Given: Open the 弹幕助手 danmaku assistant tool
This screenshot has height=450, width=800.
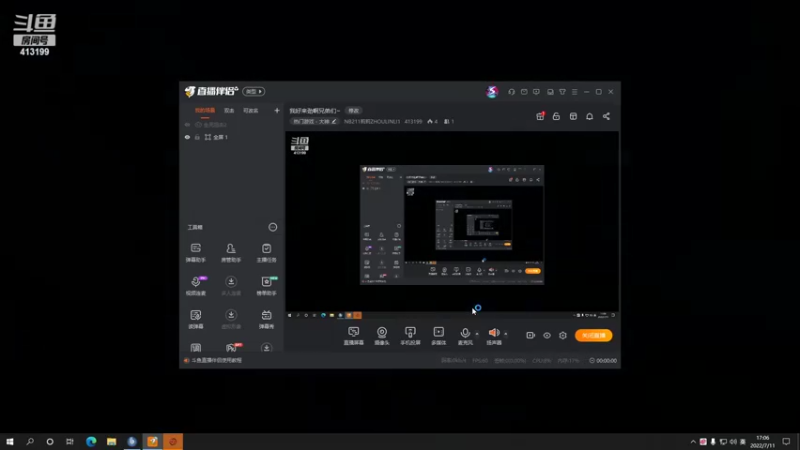Looking at the screenshot, I should click(195, 253).
